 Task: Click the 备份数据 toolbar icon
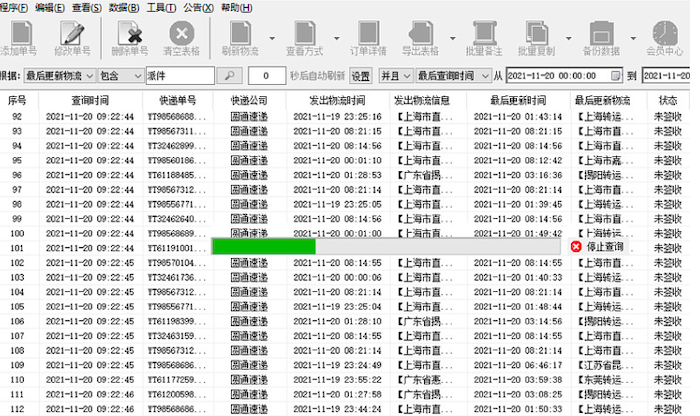click(601, 33)
